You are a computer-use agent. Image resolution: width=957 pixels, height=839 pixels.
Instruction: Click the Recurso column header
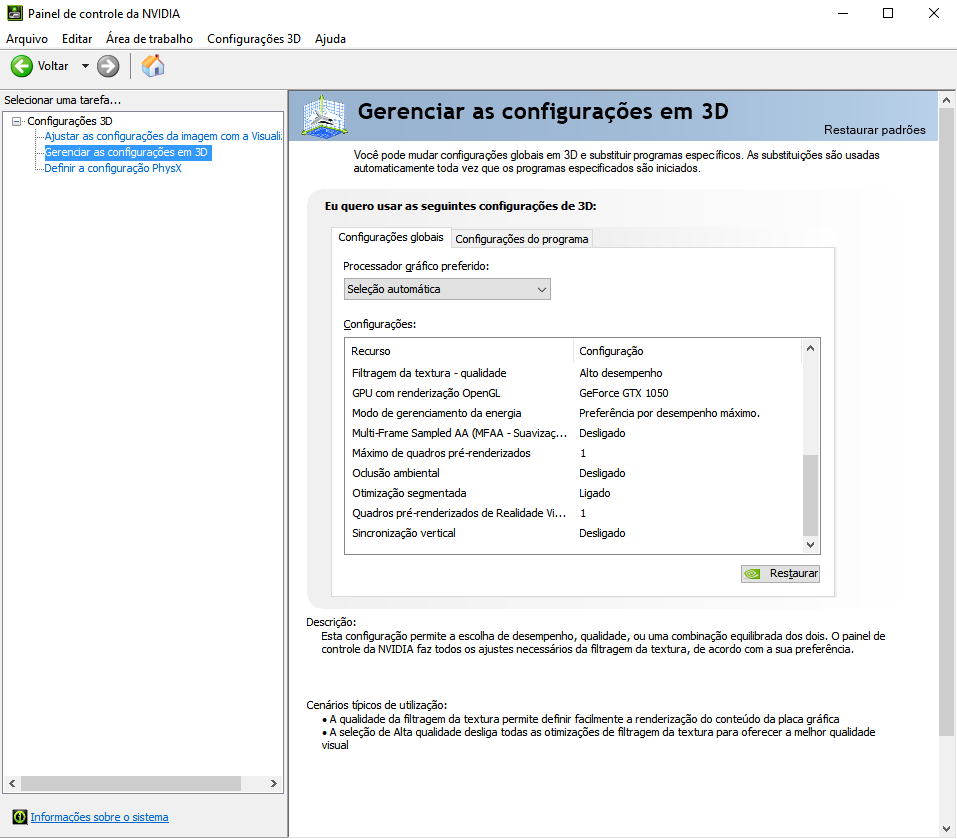click(460, 351)
